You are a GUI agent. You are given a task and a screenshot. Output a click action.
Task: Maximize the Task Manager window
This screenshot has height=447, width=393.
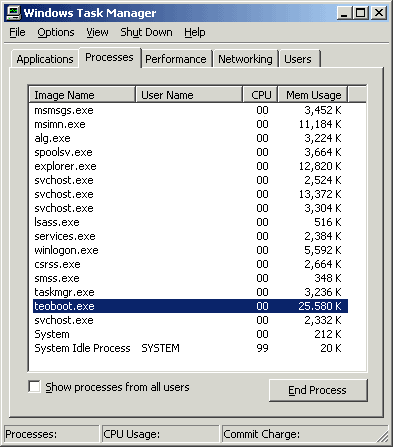(x=360, y=13)
